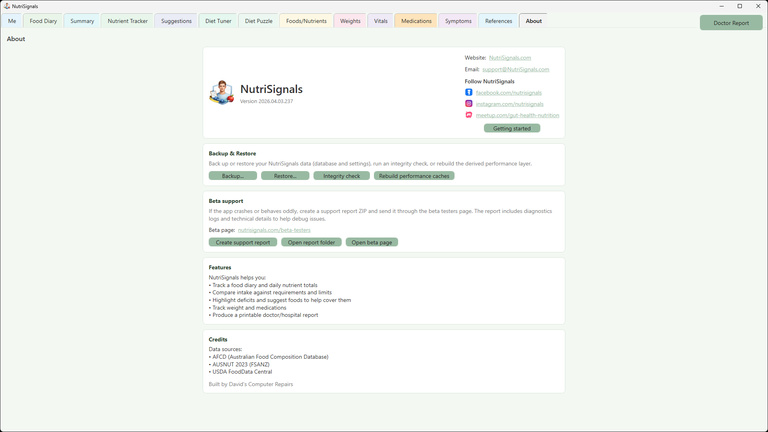
Task: Open the NutriSignals.com website link
Action: 510,58
